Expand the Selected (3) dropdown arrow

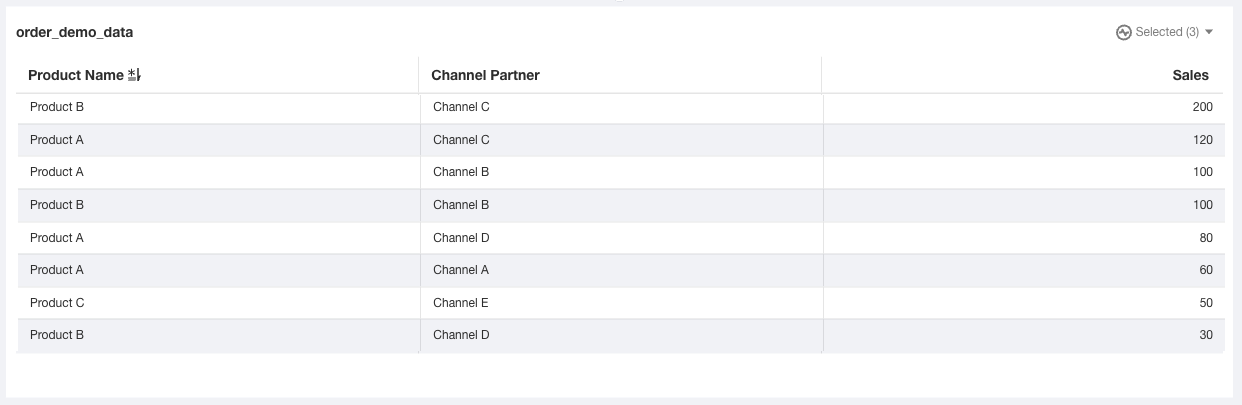tap(1209, 32)
